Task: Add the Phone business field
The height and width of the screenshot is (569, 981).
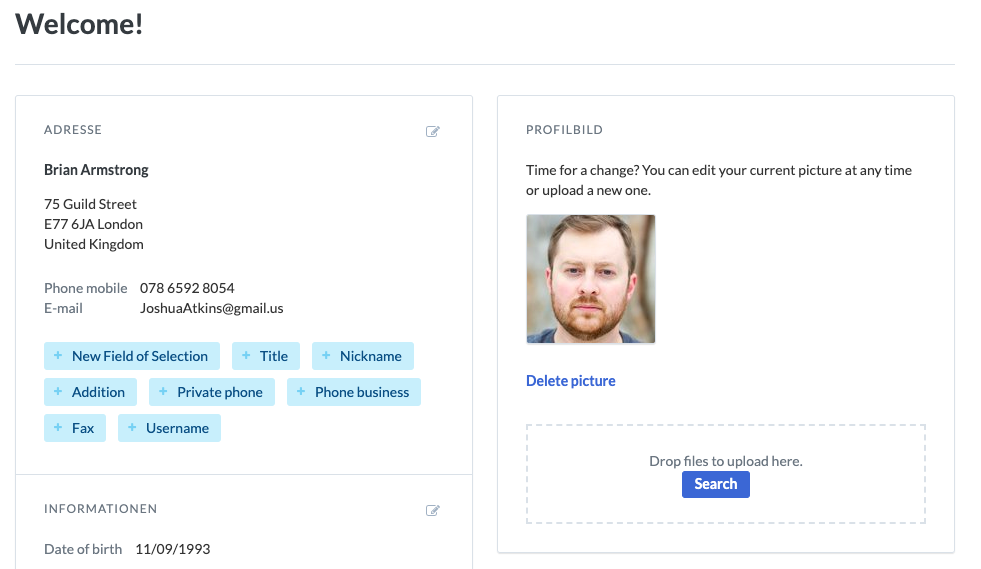Action: (354, 392)
